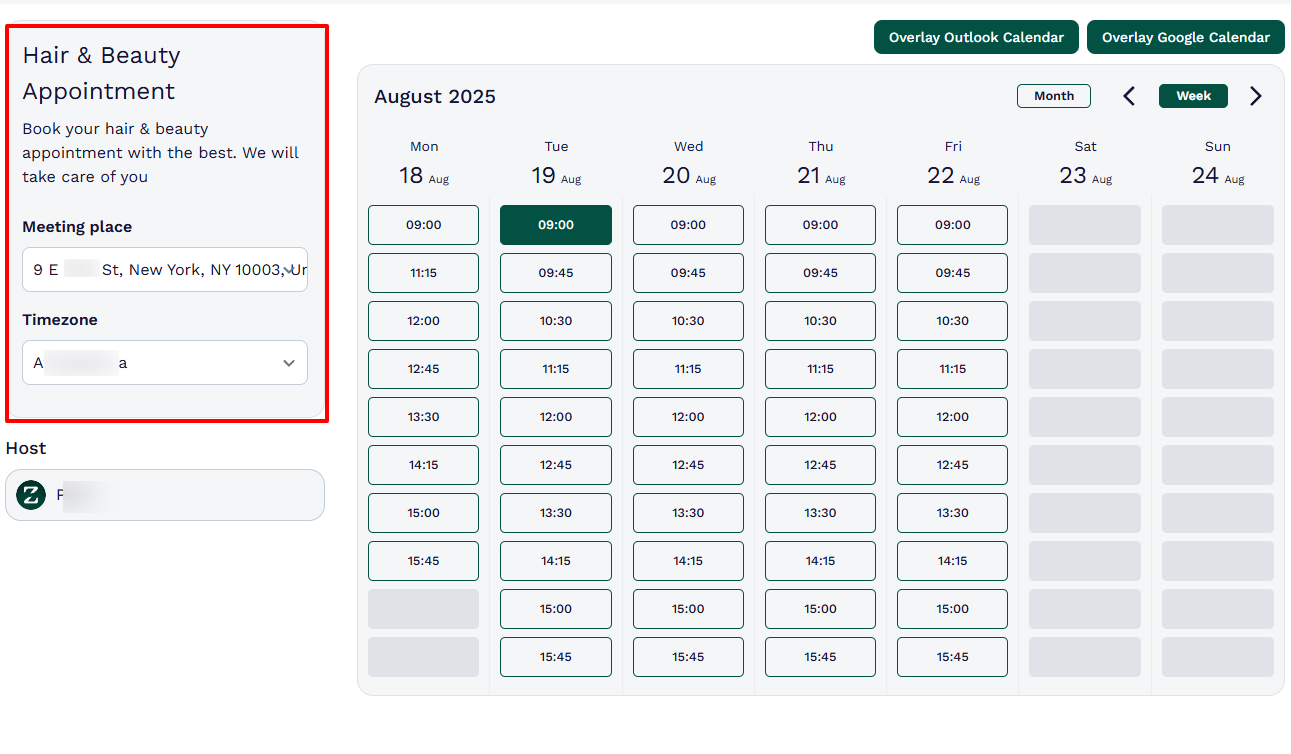Click the Host panel entry
1291x754 pixels.
tap(165, 495)
